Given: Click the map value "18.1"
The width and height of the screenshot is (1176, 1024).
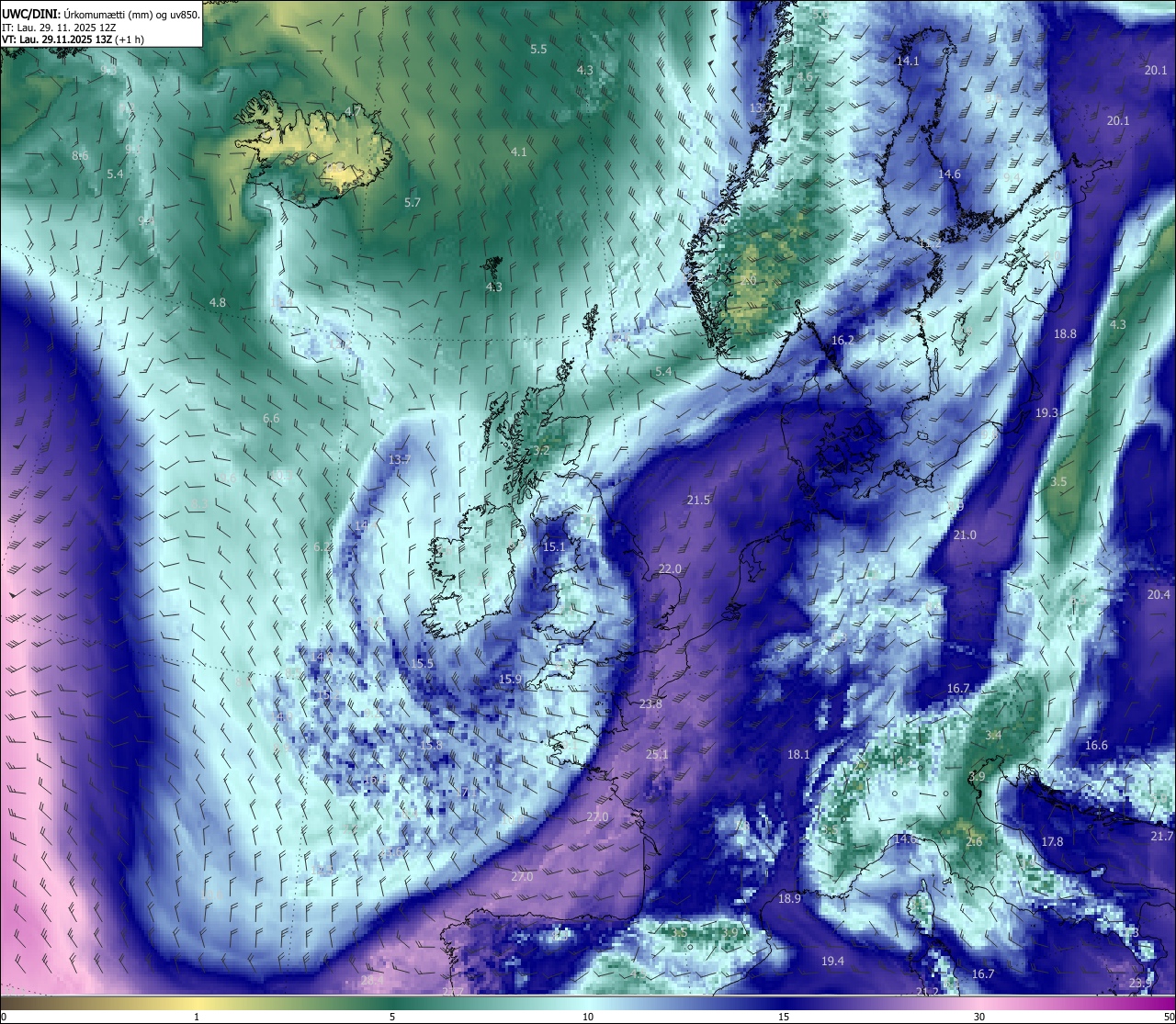Looking at the screenshot, I should point(798,754).
